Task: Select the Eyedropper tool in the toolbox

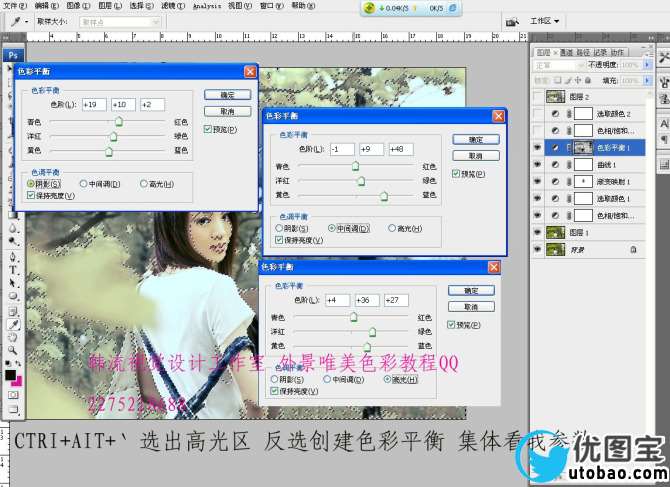Action: point(13,324)
